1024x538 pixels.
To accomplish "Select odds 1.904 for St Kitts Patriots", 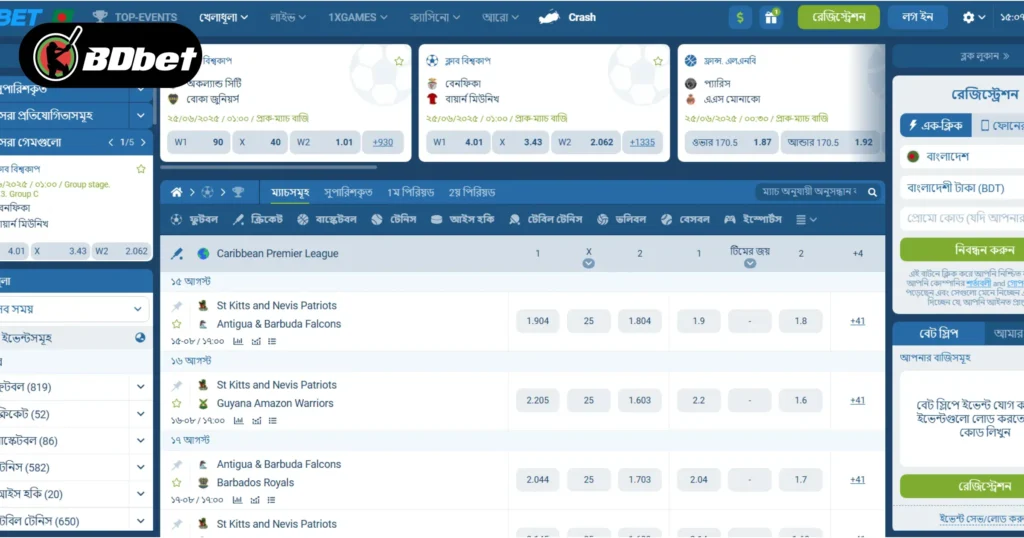I will coord(537,321).
